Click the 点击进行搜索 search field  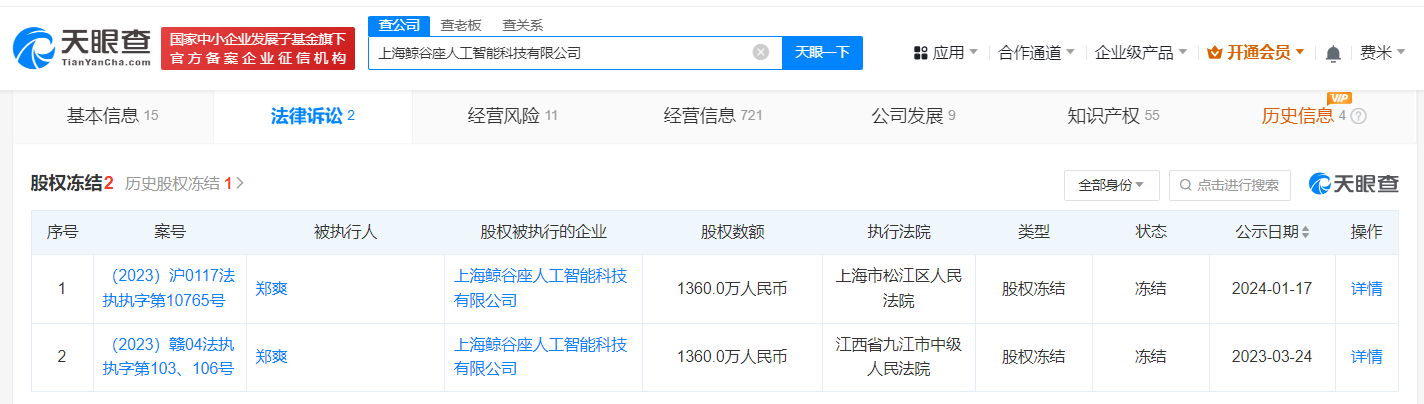click(x=1230, y=185)
